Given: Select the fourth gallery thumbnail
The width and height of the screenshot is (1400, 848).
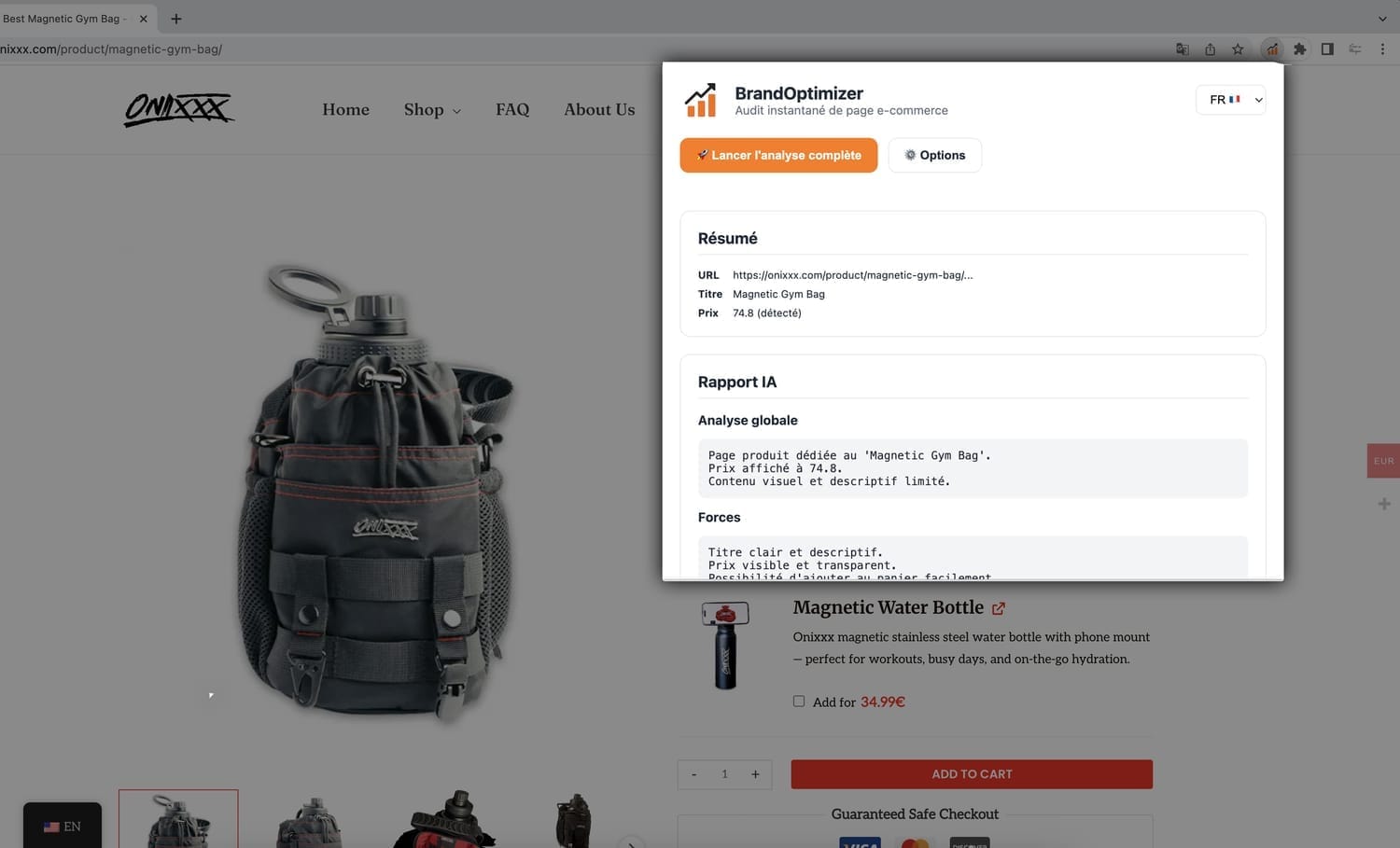Looking at the screenshot, I should point(573,821).
